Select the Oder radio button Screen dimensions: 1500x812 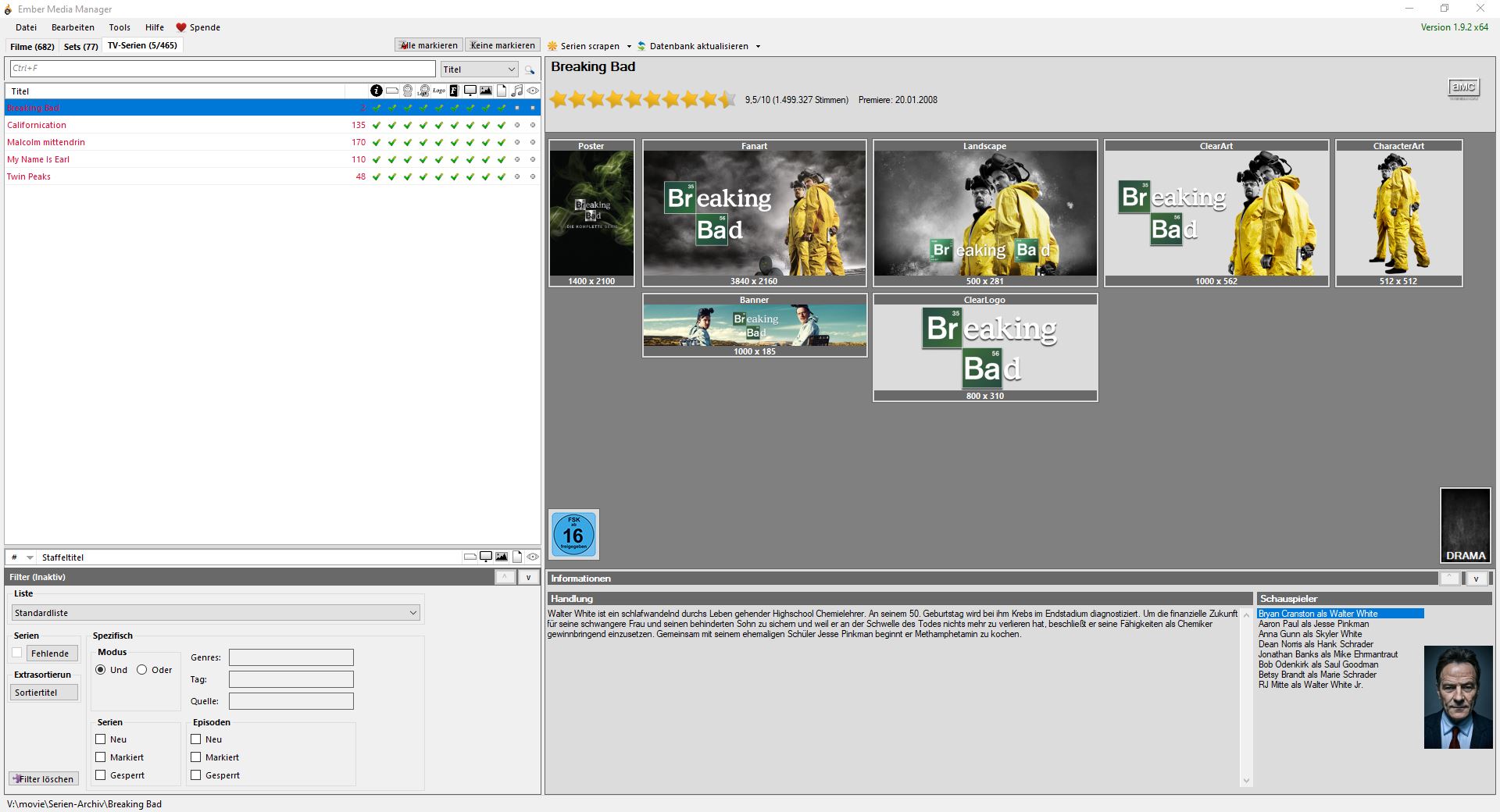pos(142,669)
